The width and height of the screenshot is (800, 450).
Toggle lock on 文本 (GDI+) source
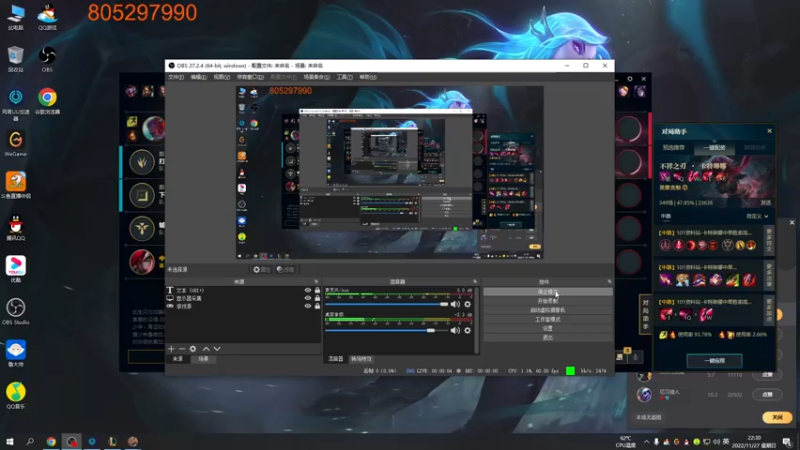317,290
